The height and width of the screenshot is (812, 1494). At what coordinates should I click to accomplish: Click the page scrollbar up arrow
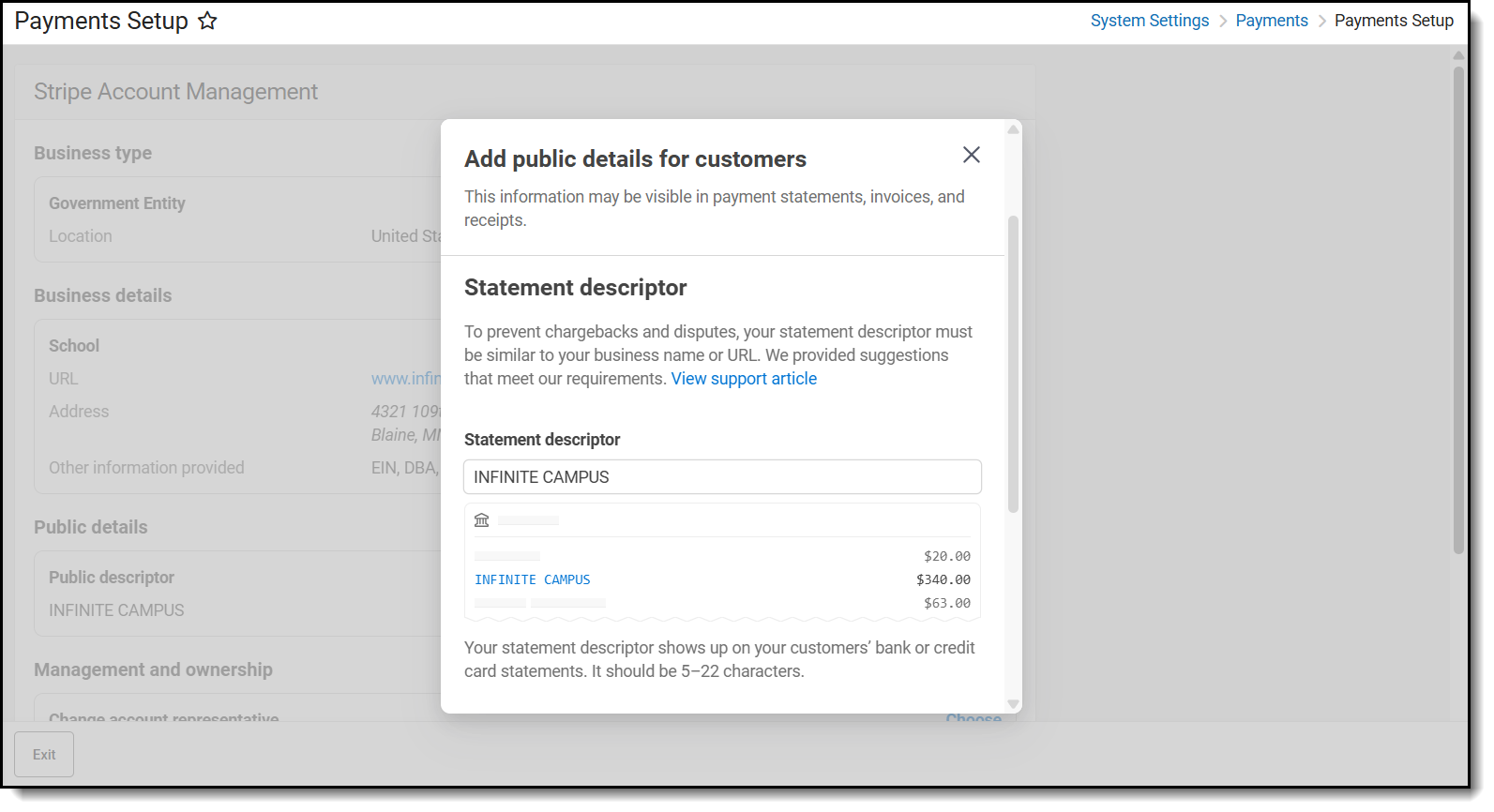[x=1458, y=55]
